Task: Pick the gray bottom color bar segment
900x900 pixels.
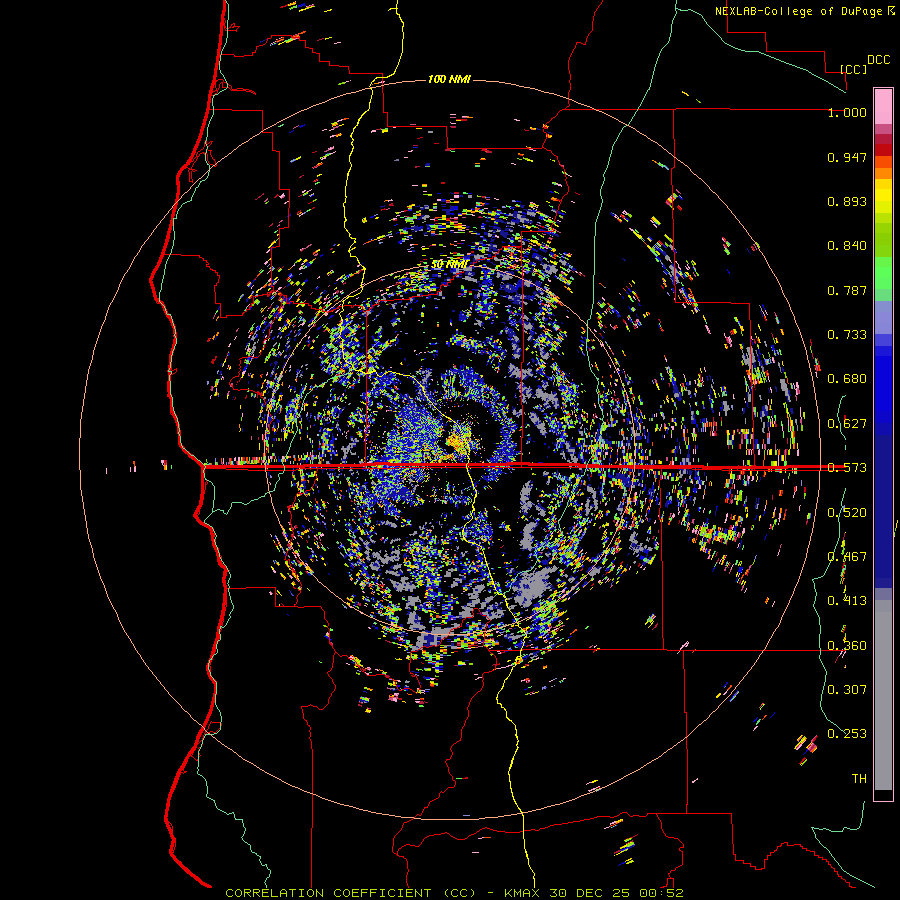Action: coord(883,695)
